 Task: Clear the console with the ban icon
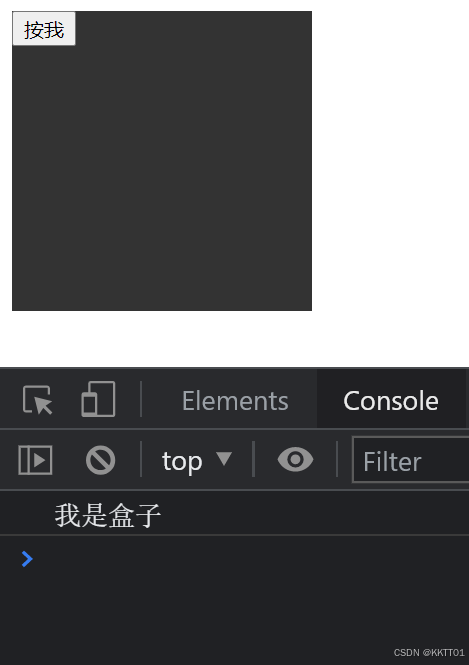click(x=100, y=460)
